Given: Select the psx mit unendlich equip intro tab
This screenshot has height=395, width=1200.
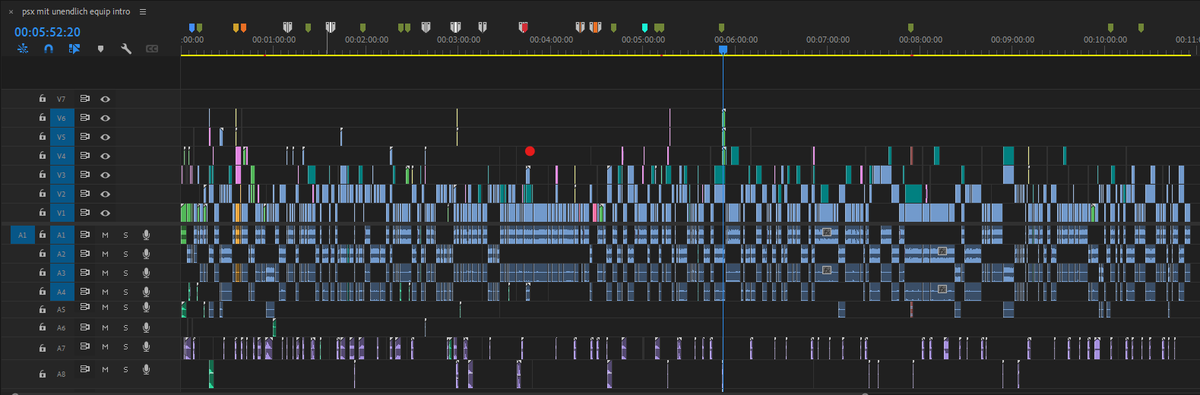Looking at the screenshot, I should pyautogui.click(x=77, y=11).
